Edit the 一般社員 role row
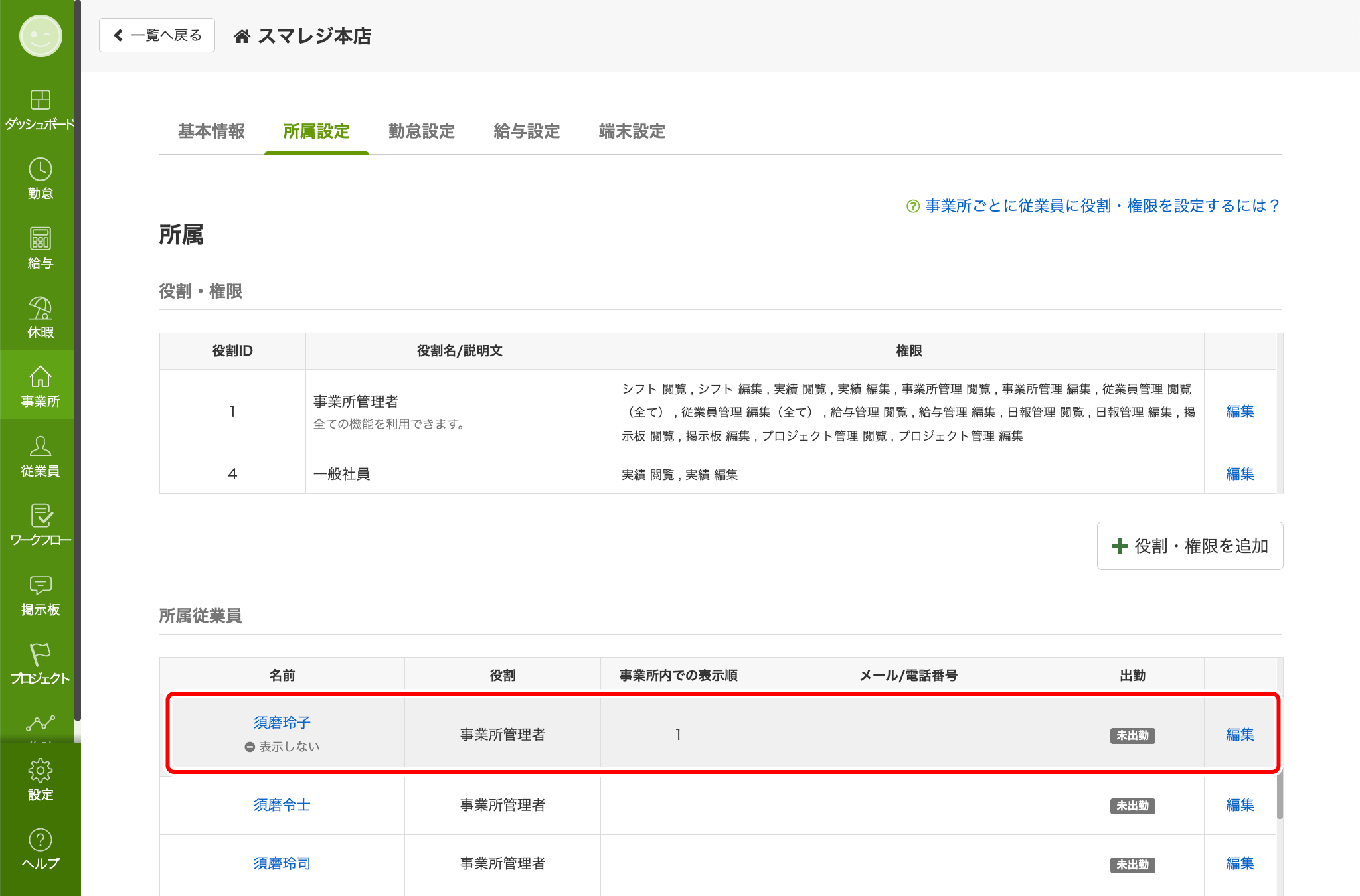The width and height of the screenshot is (1360, 896). (1240, 474)
